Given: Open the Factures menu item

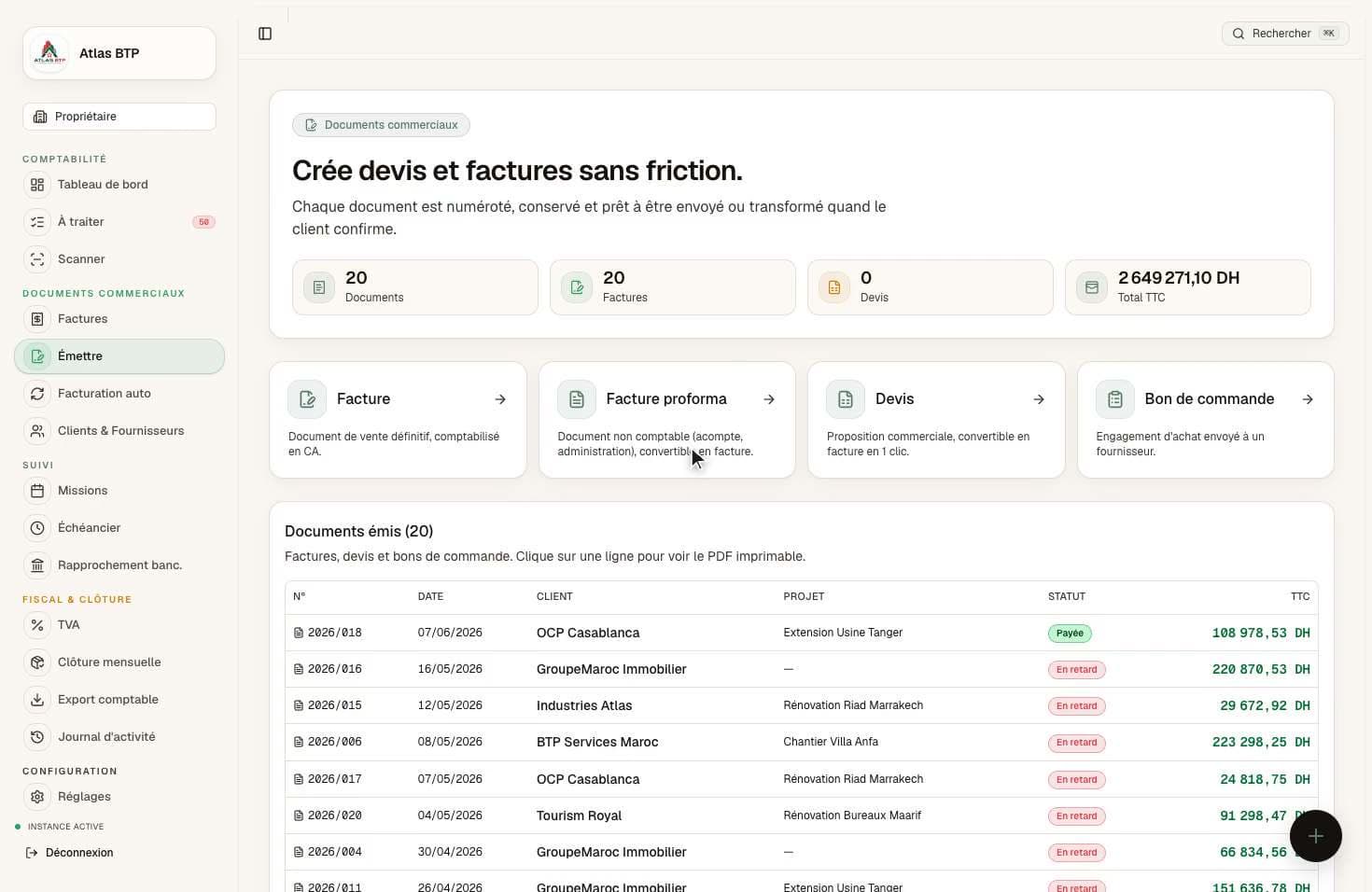Looking at the screenshot, I should click(x=119, y=319).
